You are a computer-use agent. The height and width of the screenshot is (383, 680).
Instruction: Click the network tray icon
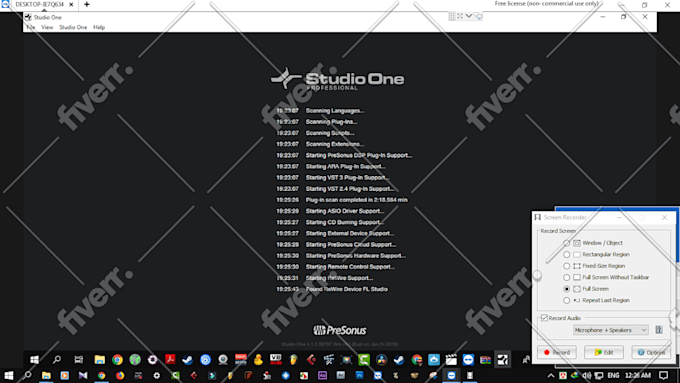(x=599, y=376)
